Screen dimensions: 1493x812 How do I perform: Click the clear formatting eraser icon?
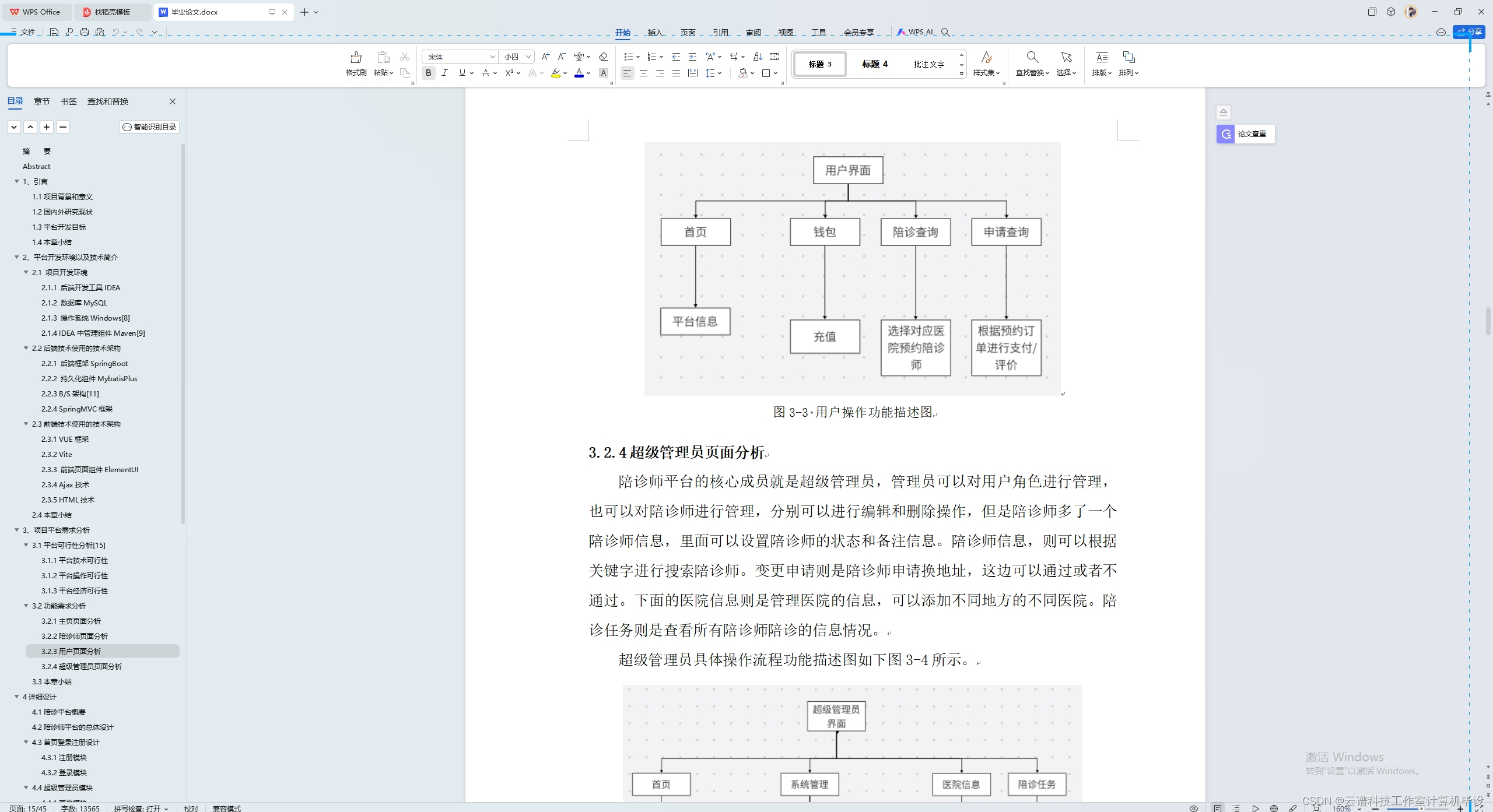(604, 57)
